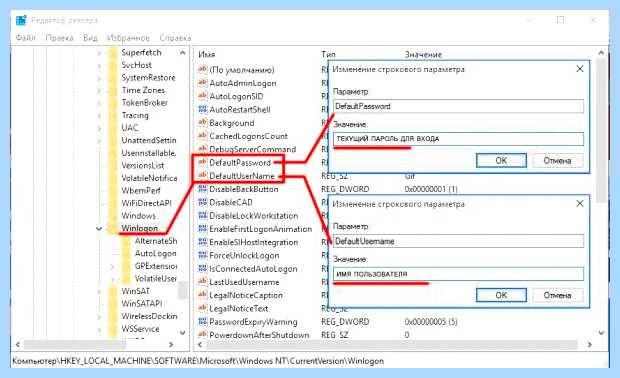Select the TokenBroker key
This screenshot has width=620, height=378.
(x=144, y=103)
